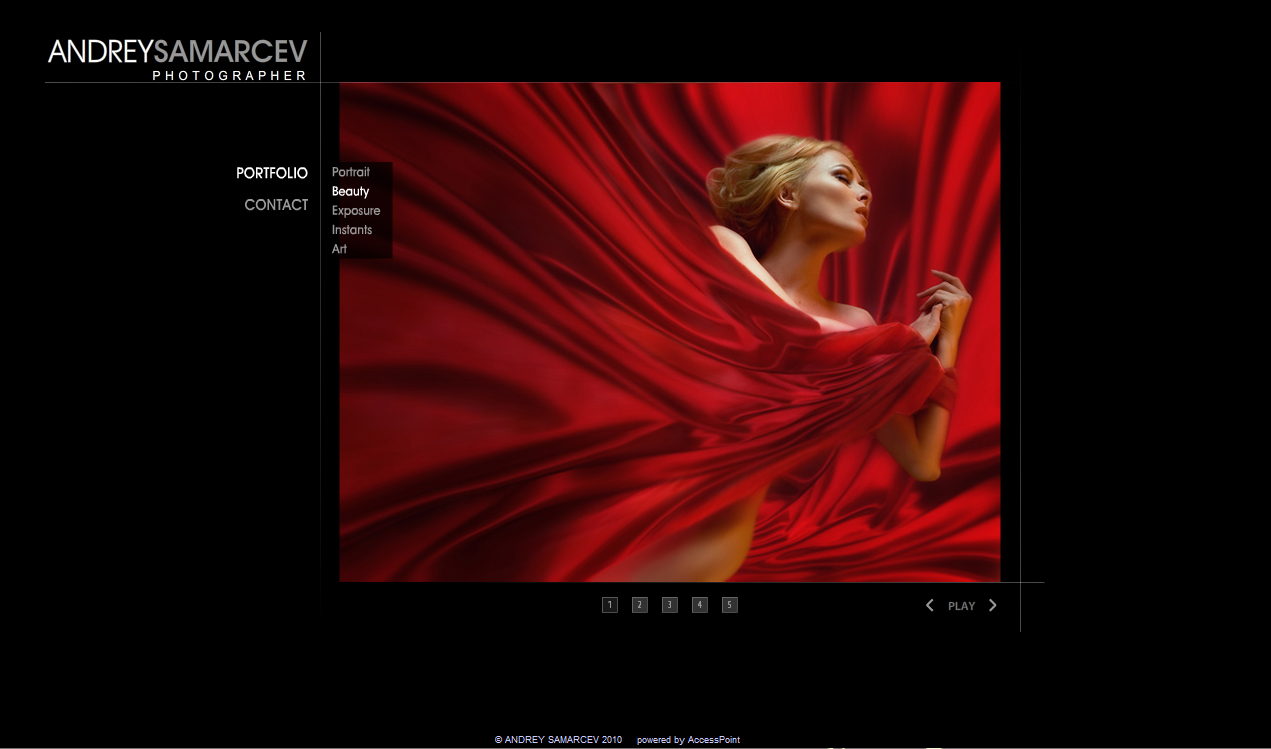Go to image page 3
1271x749 pixels.
click(x=670, y=605)
